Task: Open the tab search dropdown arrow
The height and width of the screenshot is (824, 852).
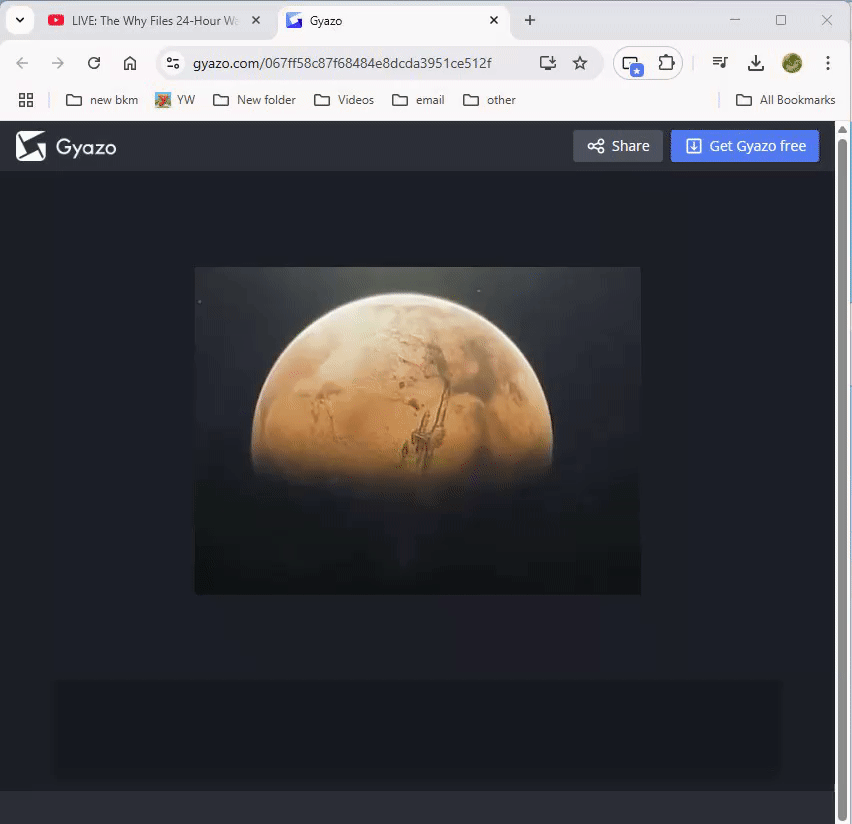Action: pos(20,21)
